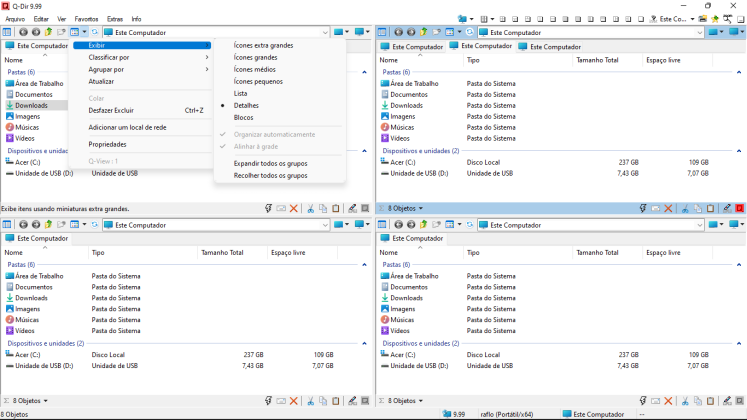The image size is (747, 420).
Task: Open the Extras menu
Action: click(x=115, y=19)
